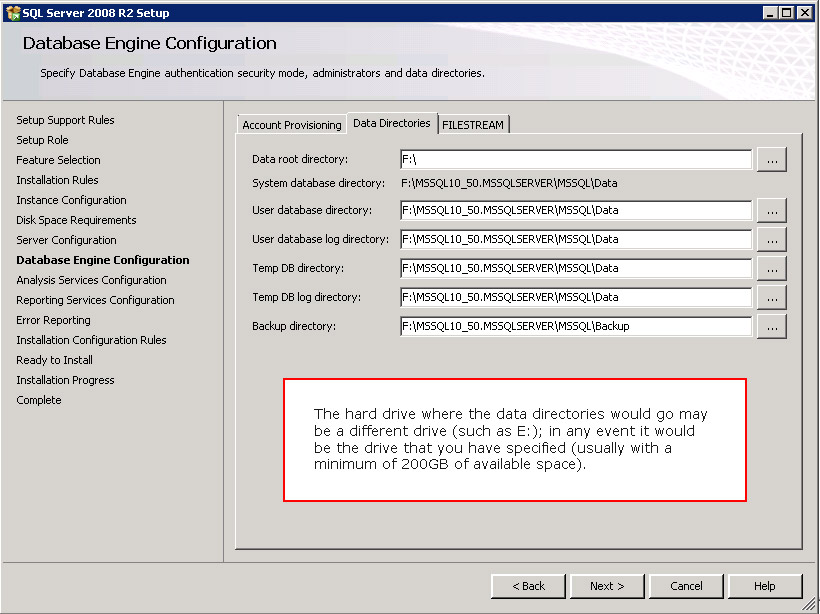Click the Backup directory label
This screenshot has height=614, width=820.
[x=294, y=326]
